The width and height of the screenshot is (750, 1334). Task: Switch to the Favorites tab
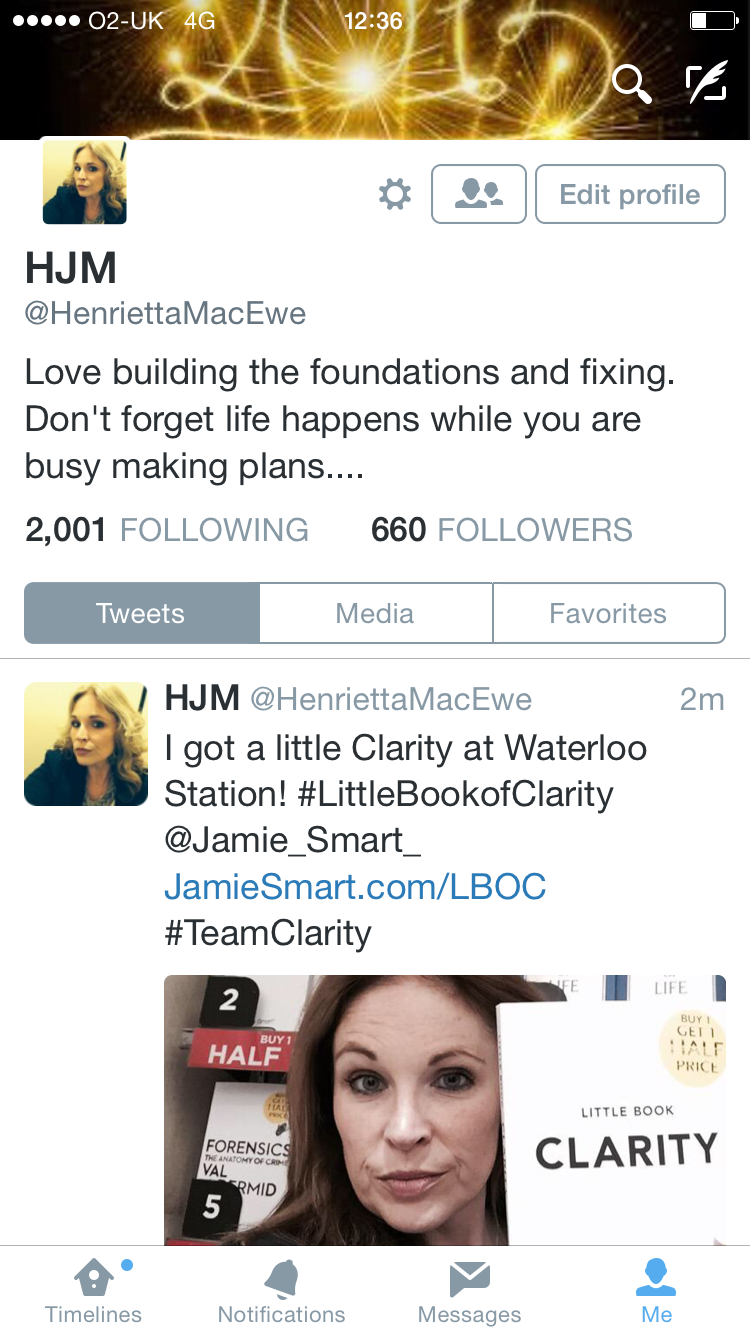608,613
